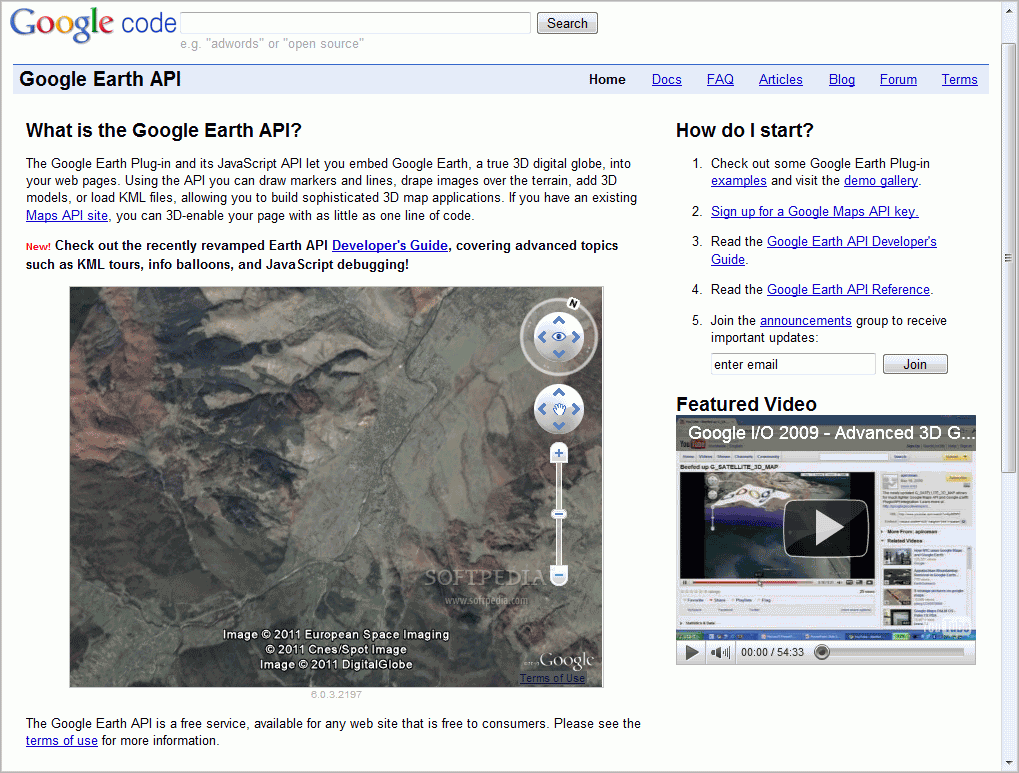This screenshot has height=773, width=1019.
Task: Click the page vertical scrollbar thumb
Action: pyautogui.click(x=1008, y=258)
